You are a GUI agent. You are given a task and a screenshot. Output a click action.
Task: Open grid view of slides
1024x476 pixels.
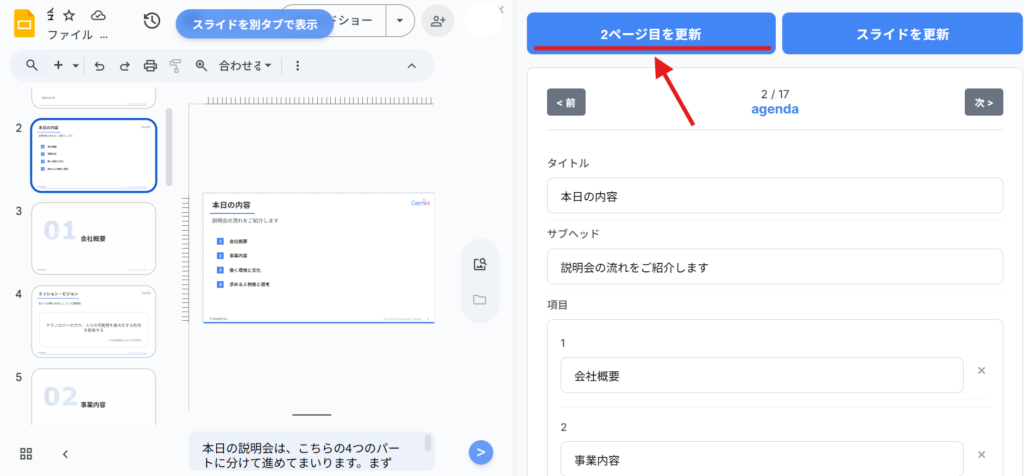point(27,453)
